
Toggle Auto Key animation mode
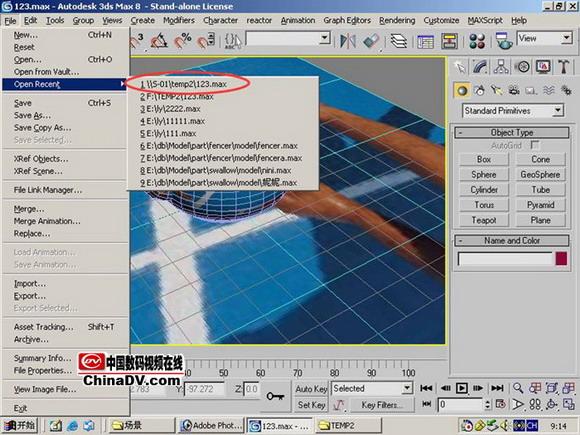click(311, 389)
